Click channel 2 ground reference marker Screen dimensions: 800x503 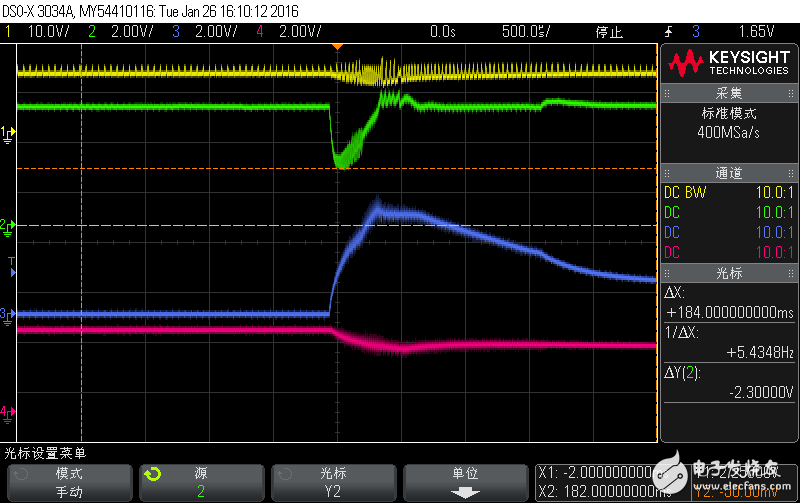pos(7,225)
